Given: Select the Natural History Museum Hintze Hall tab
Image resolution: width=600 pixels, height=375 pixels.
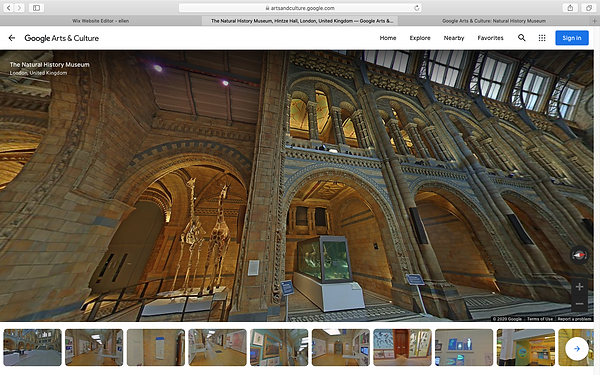Looking at the screenshot, I should click(x=300, y=21).
